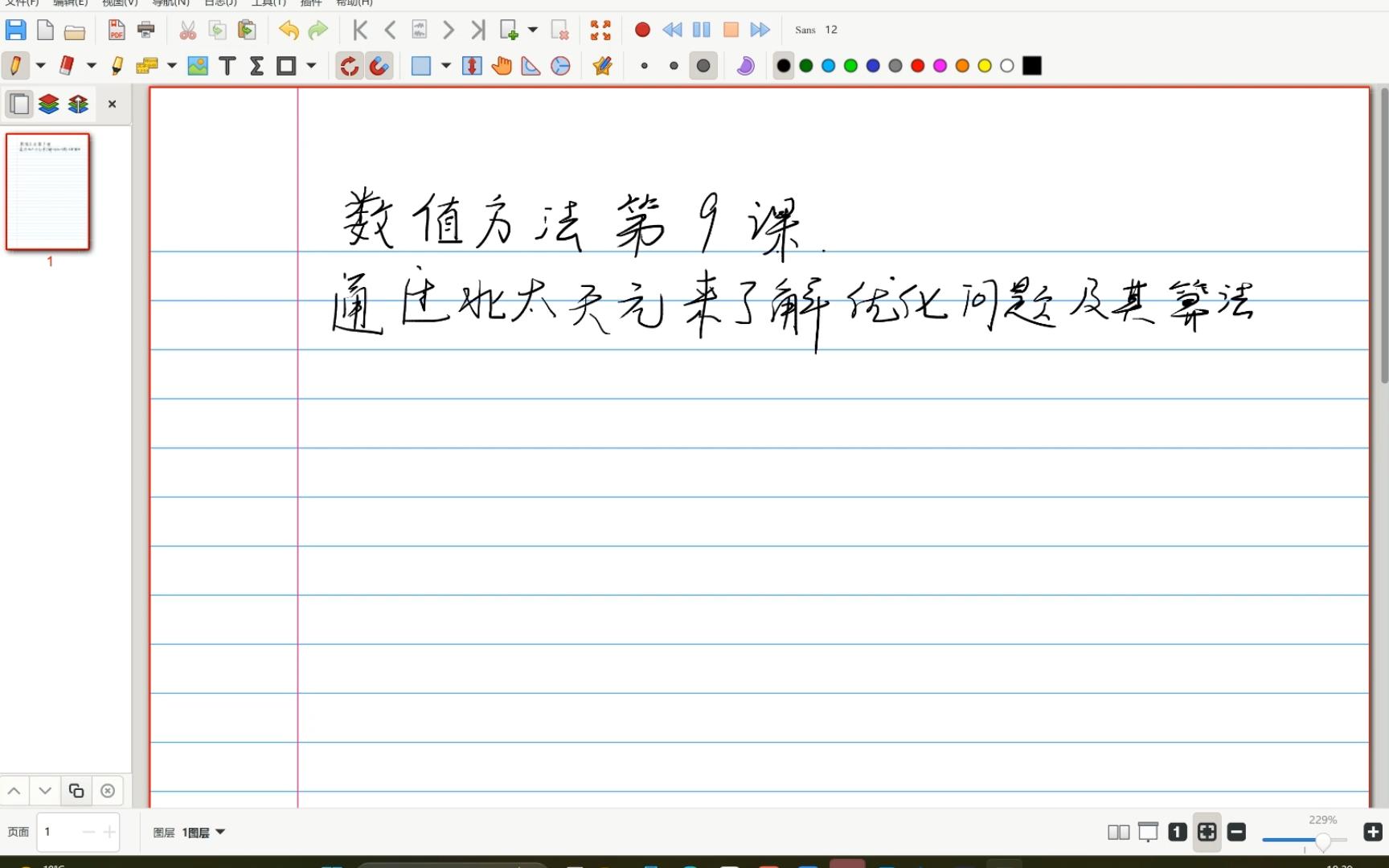
Task: Undo the last stroke
Action: tap(289, 31)
